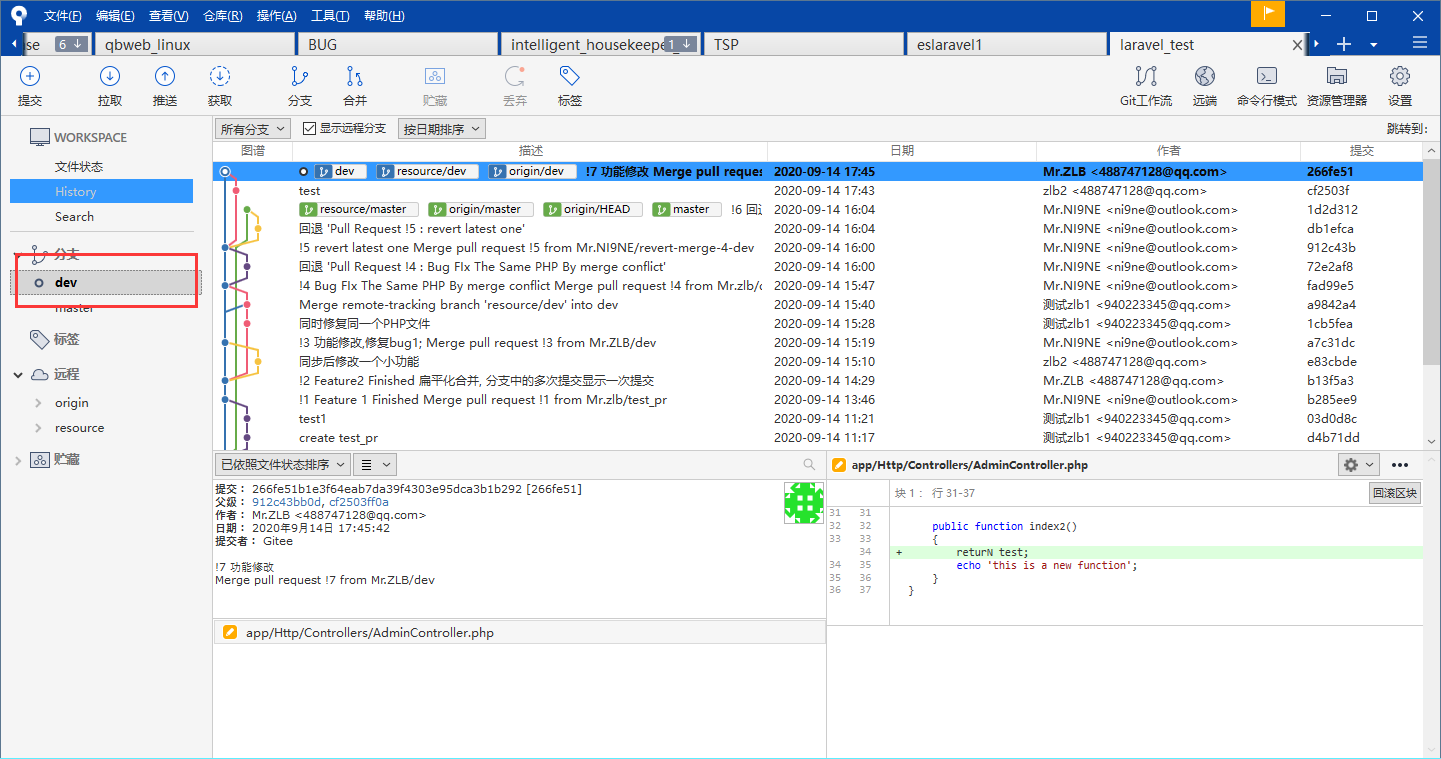Click the 获取 (Fetch) toolbar icon
1441x759 pixels.
(220, 77)
